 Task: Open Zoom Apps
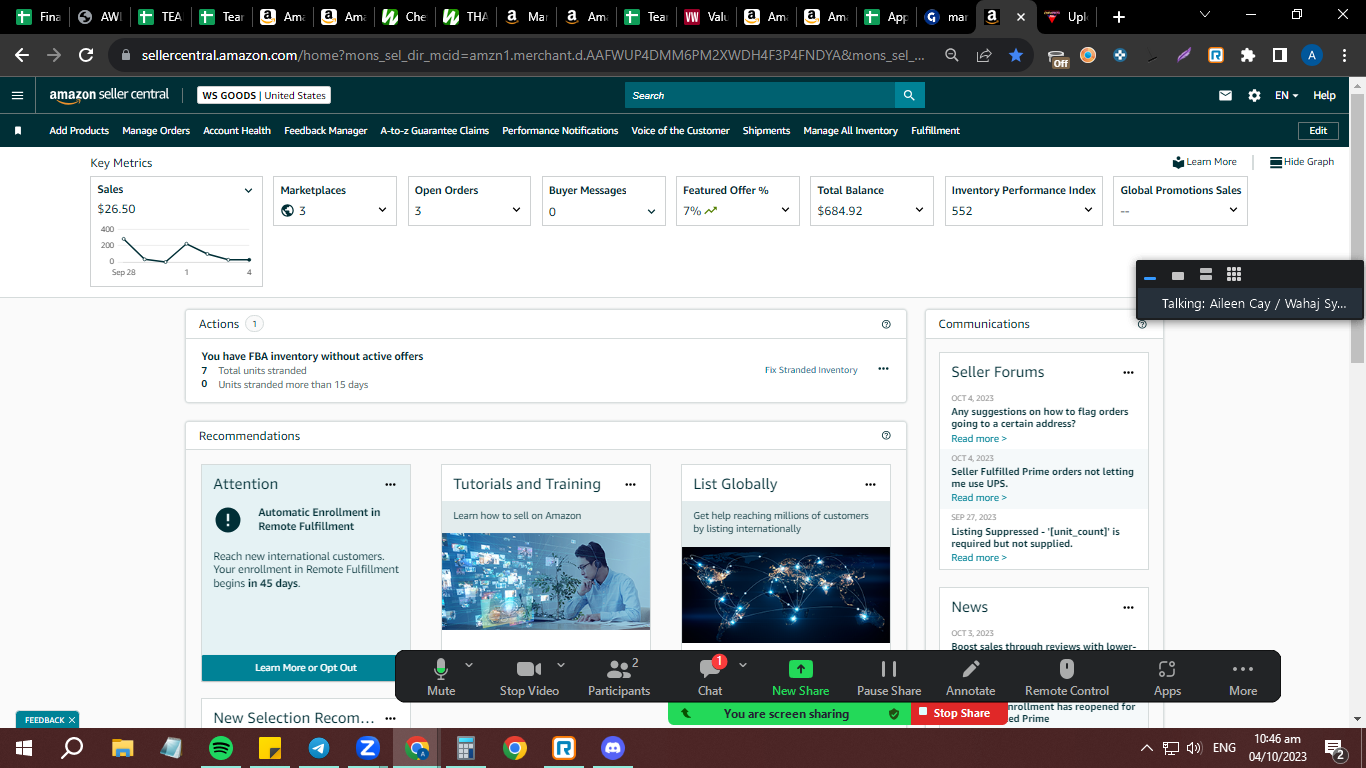click(x=1167, y=677)
